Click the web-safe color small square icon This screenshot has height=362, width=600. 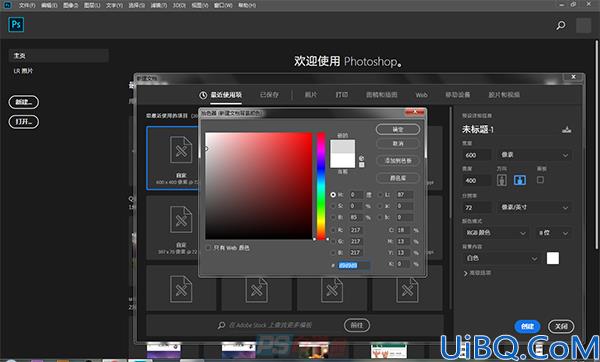[362, 165]
